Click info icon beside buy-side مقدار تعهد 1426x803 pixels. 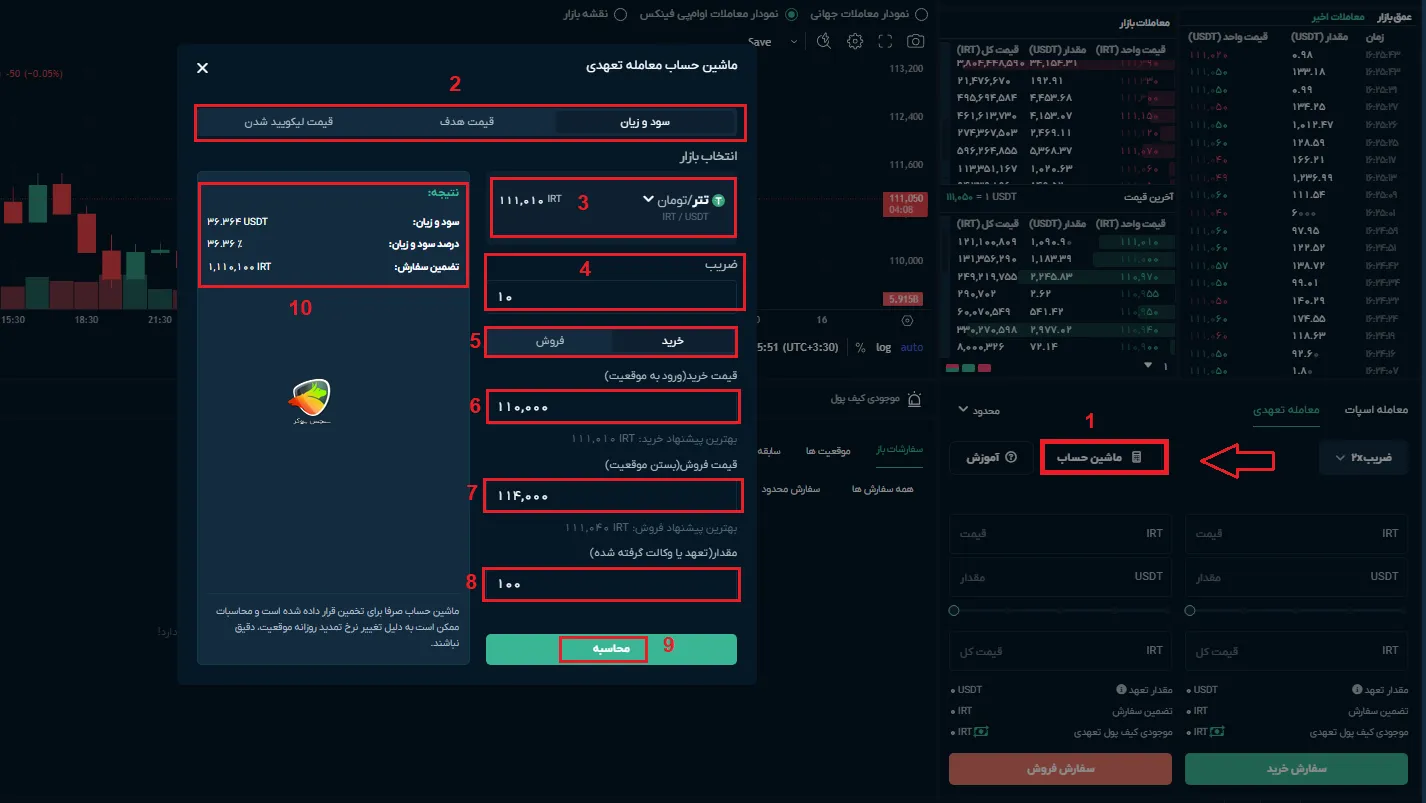1357,690
